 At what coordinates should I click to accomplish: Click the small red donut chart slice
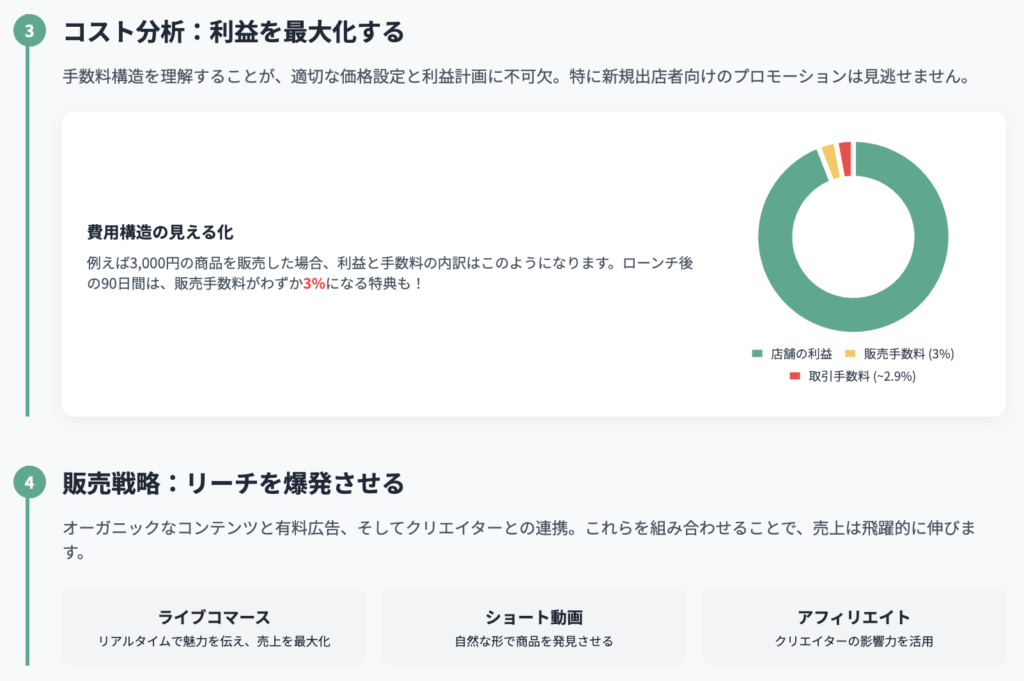(845, 159)
